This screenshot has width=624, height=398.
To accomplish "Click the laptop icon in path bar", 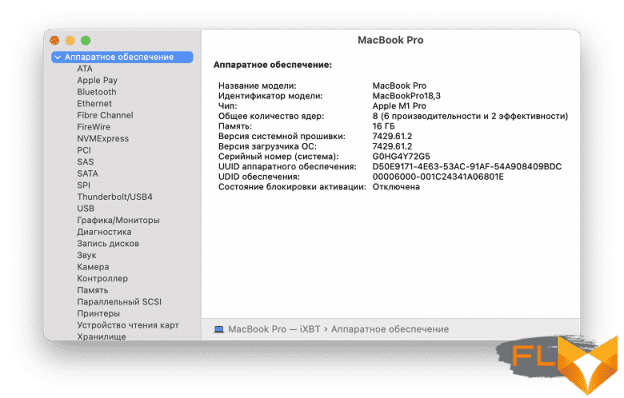I will tap(218, 330).
